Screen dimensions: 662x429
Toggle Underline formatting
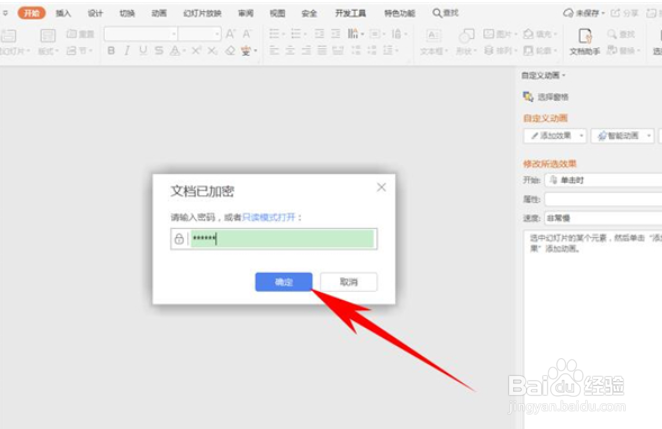tap(143, 51)
